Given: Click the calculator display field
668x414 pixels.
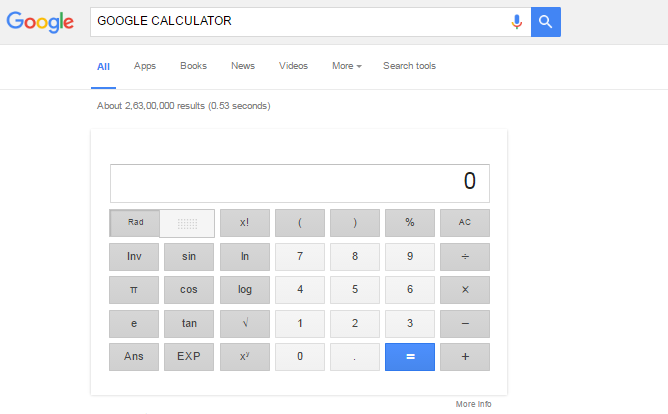Looking at the screenshot, I should pyautogui.click(x=300, y=183).
